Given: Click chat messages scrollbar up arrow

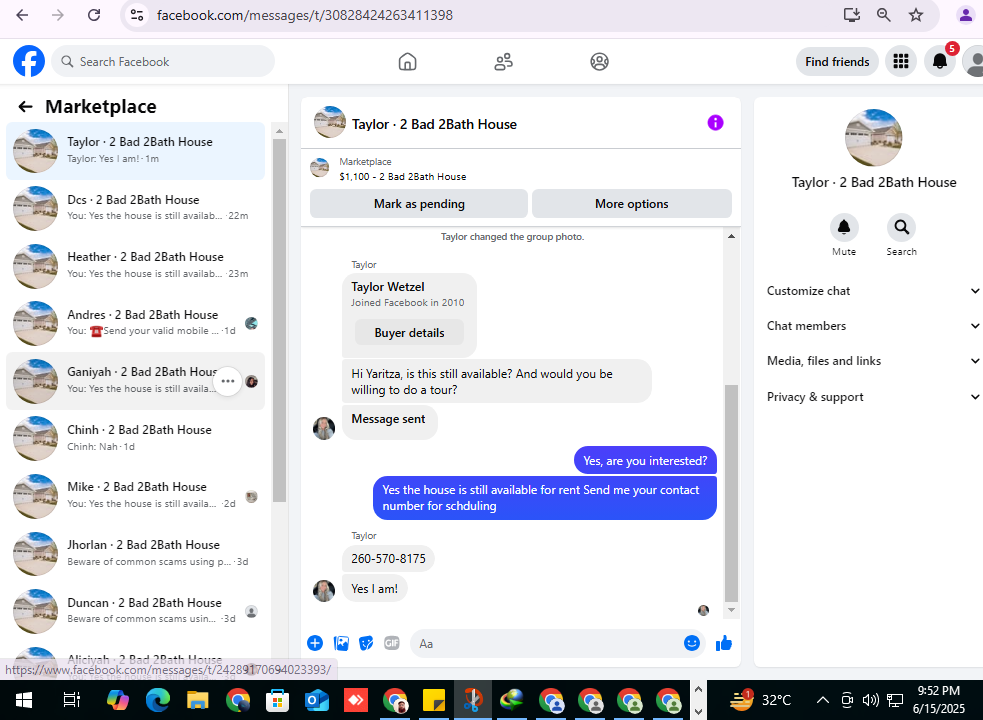Looking at the screenshot, I should [731, 236].
